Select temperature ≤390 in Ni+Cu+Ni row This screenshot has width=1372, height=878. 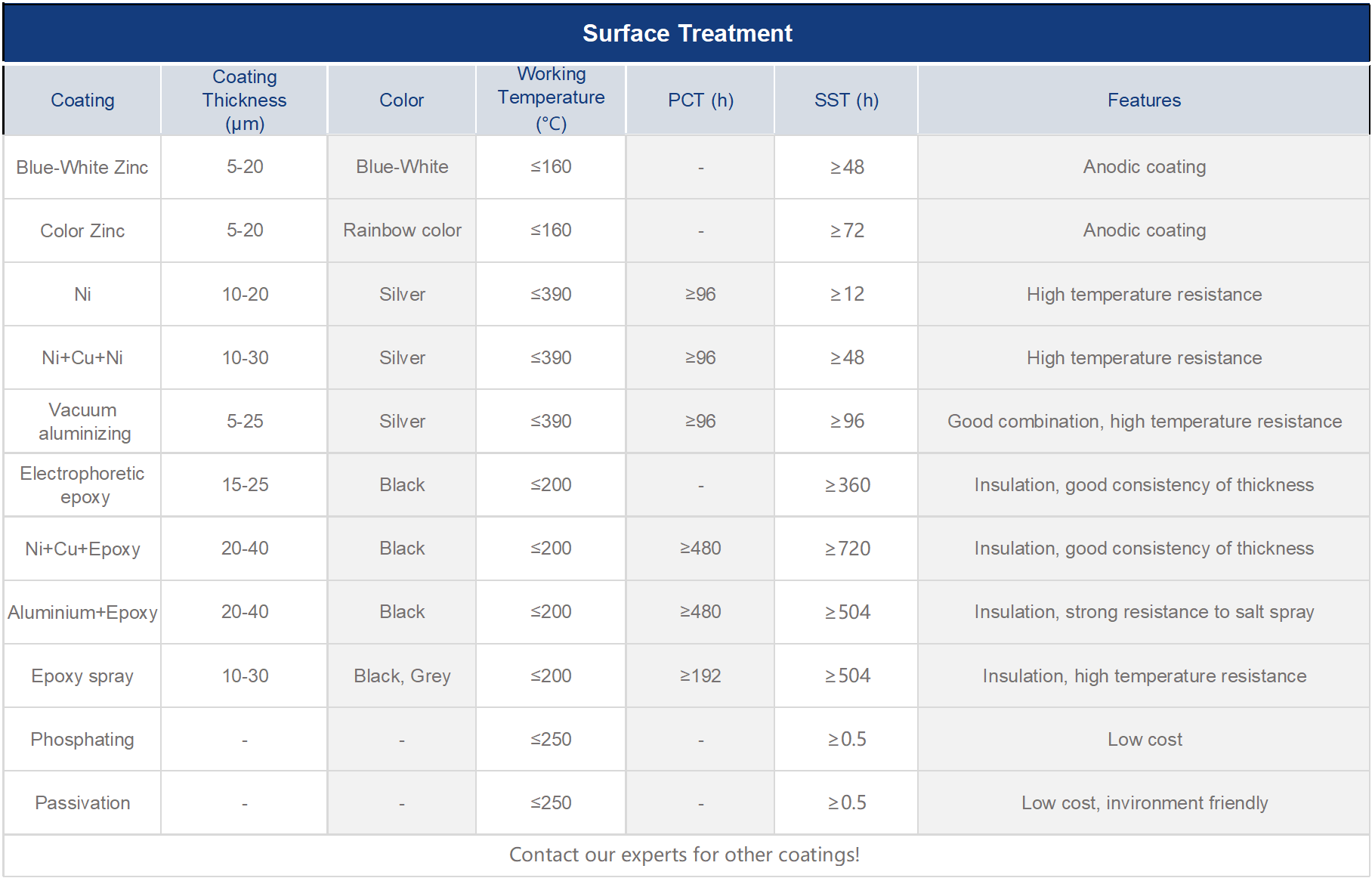[551, 357]
